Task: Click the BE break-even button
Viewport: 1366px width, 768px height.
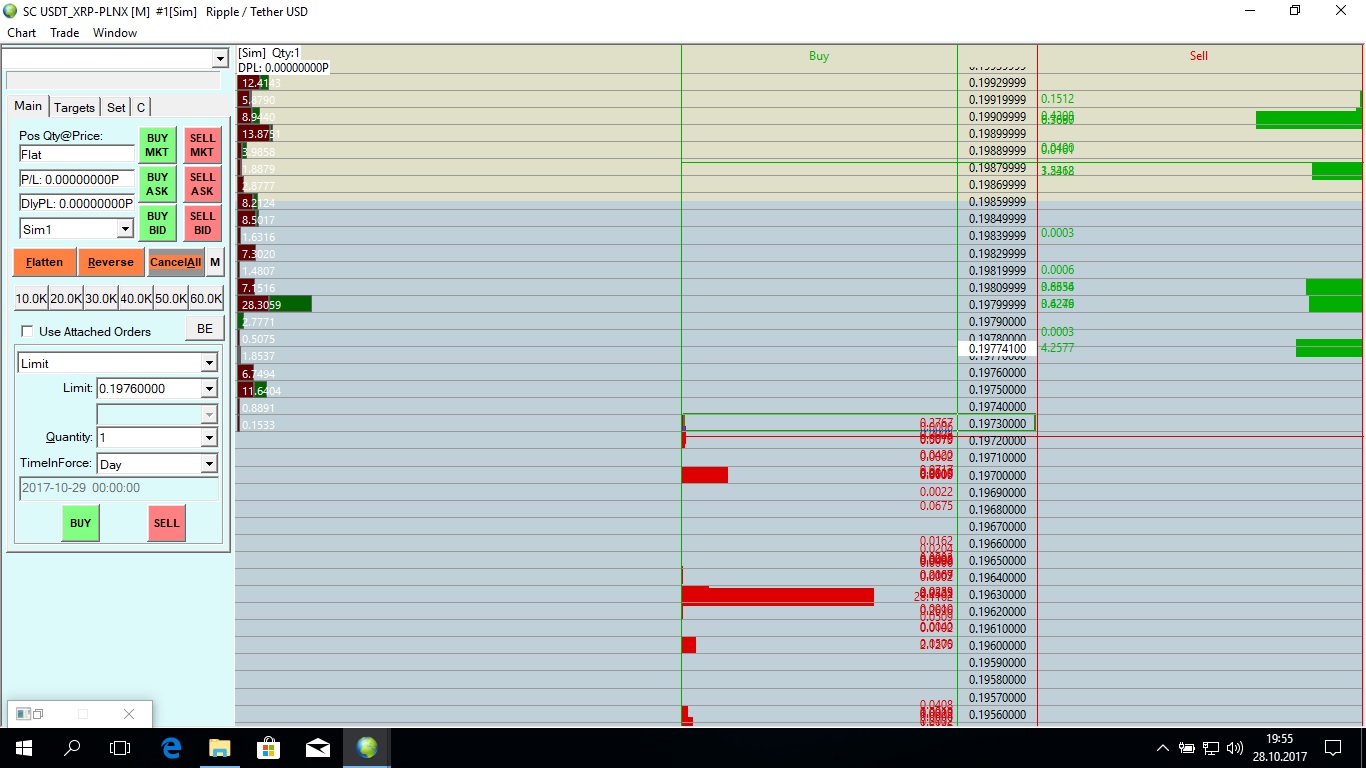Action: [205, 329]
